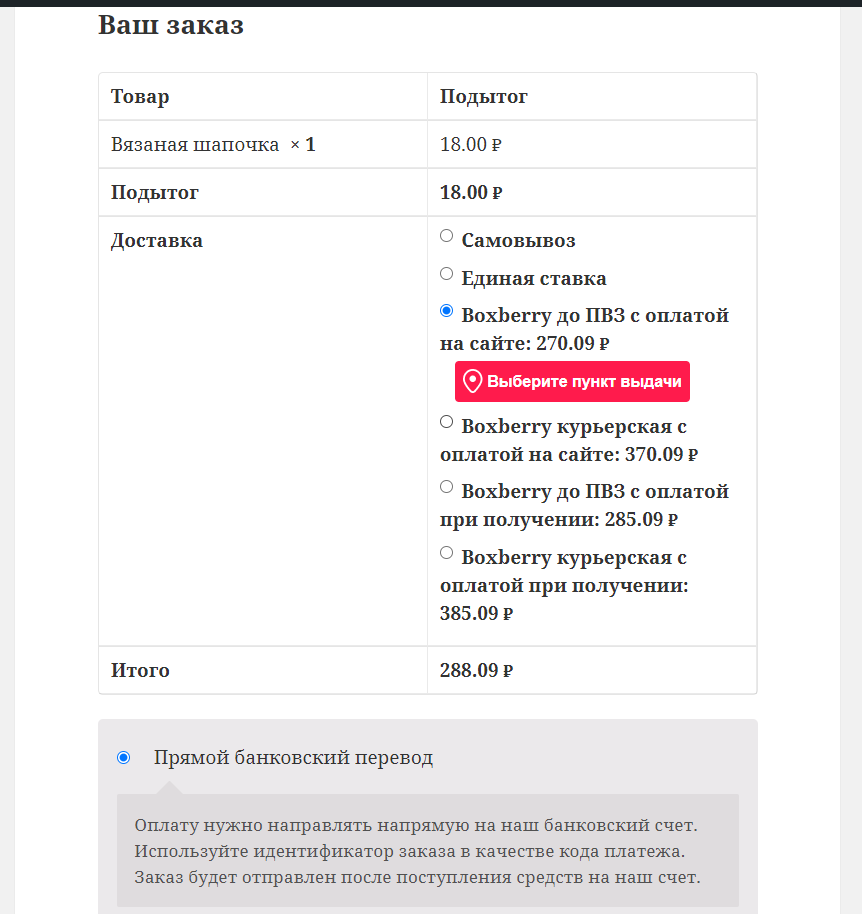This screenshot has width=862, height=914.
Task: Select Boxberry до ПВЗ при получении 285.09 ₽ radio
Action: click(x=446, y=487)
